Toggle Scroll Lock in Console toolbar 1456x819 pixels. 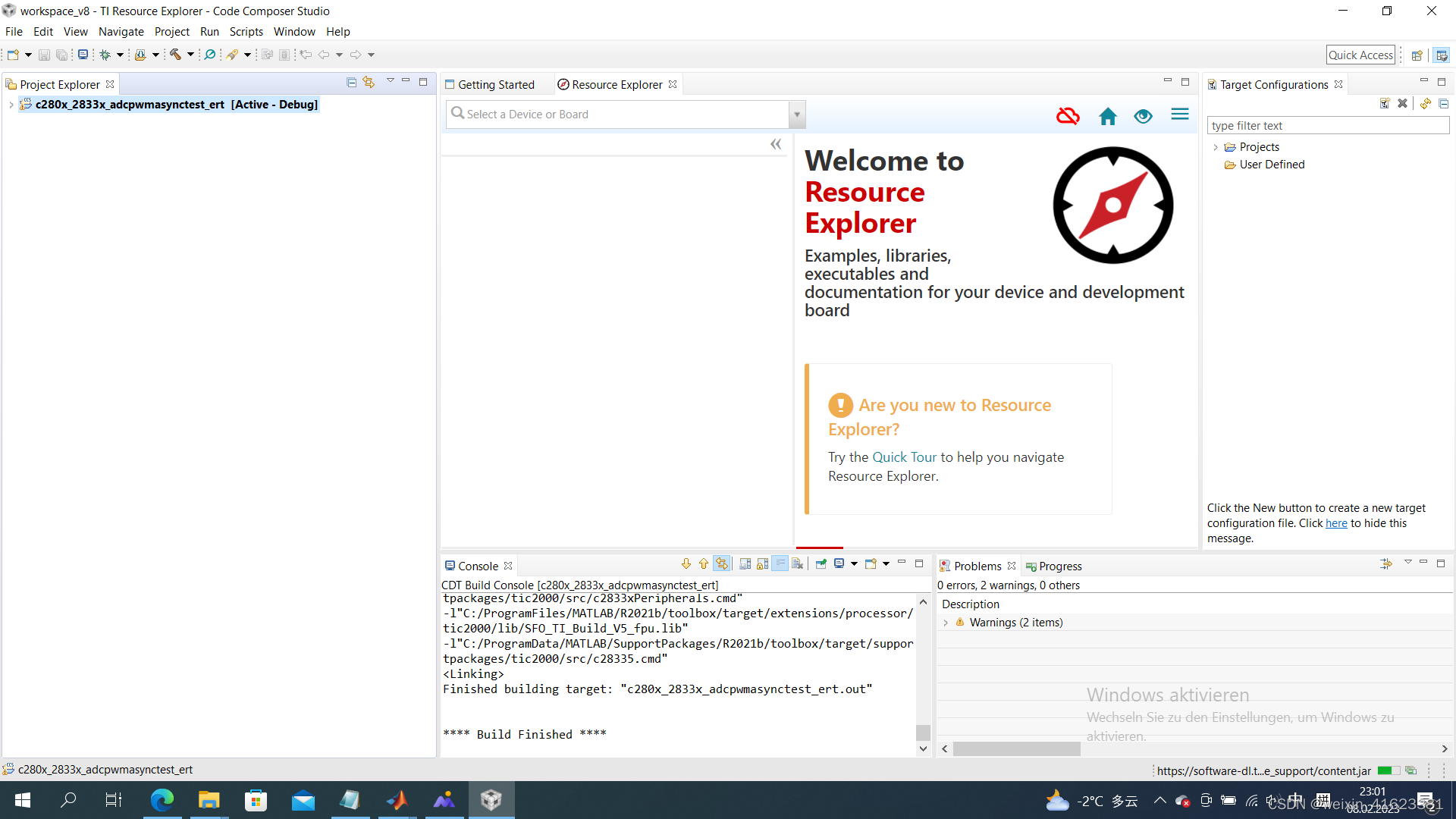(762, 564)
